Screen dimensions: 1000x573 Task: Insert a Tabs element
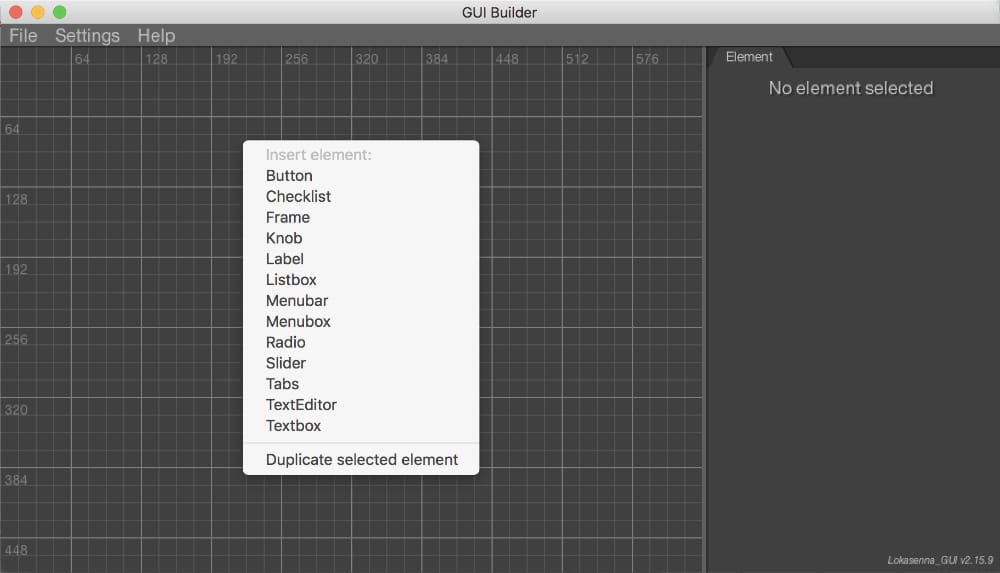361,384
